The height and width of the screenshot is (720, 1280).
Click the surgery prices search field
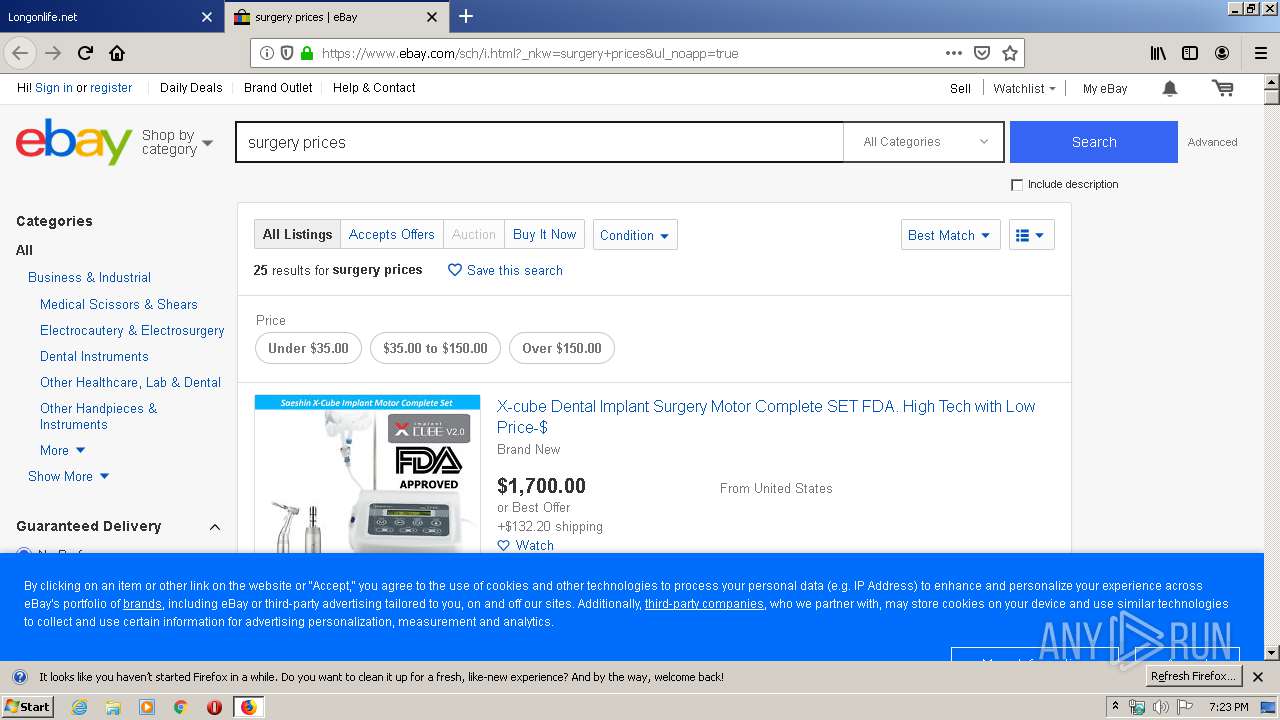pyautogui.click(x=540, y=142)
